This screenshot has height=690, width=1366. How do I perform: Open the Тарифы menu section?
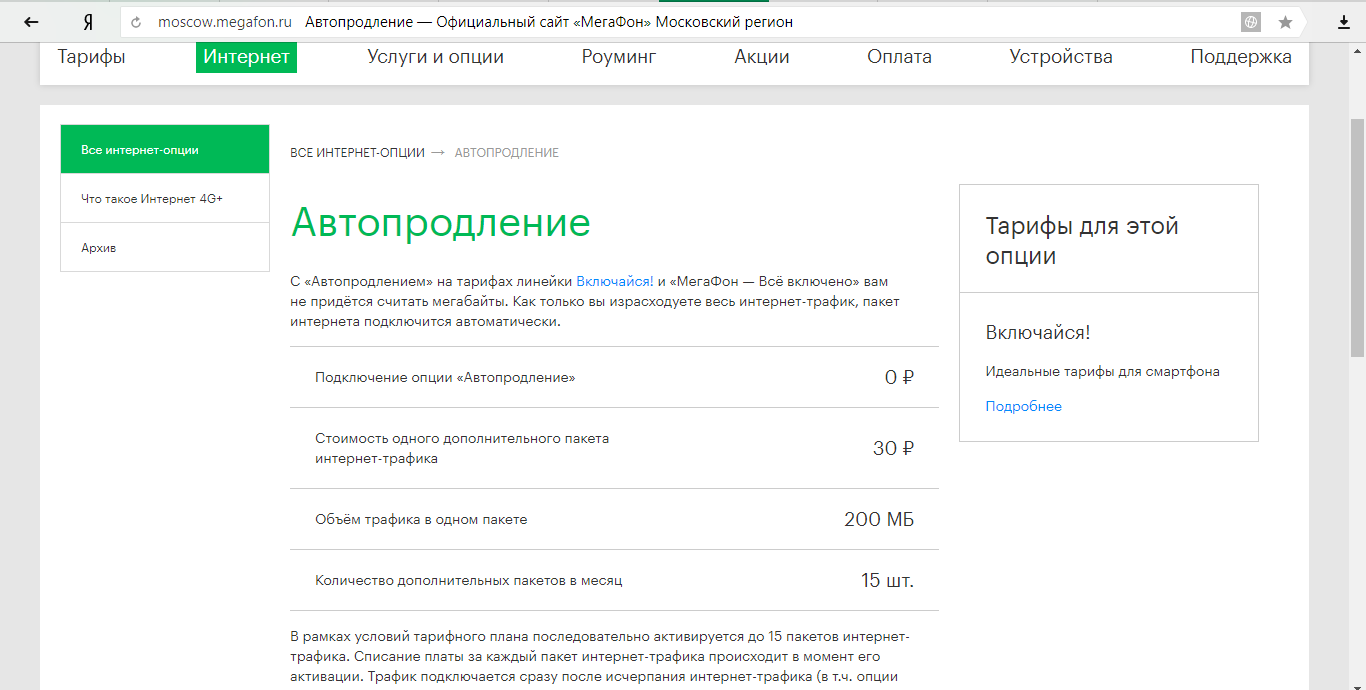tap(91, 57)
